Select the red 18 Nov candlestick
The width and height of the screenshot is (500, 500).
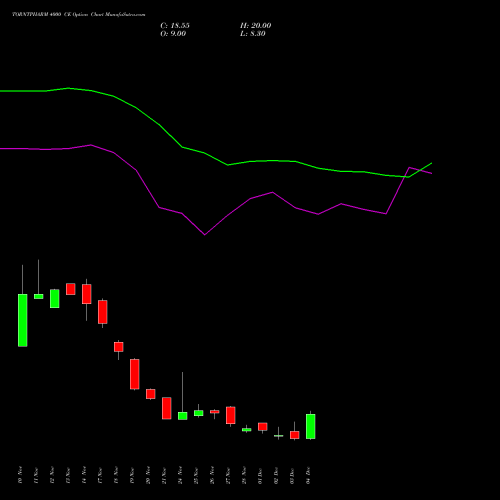(x=119, y=347)
